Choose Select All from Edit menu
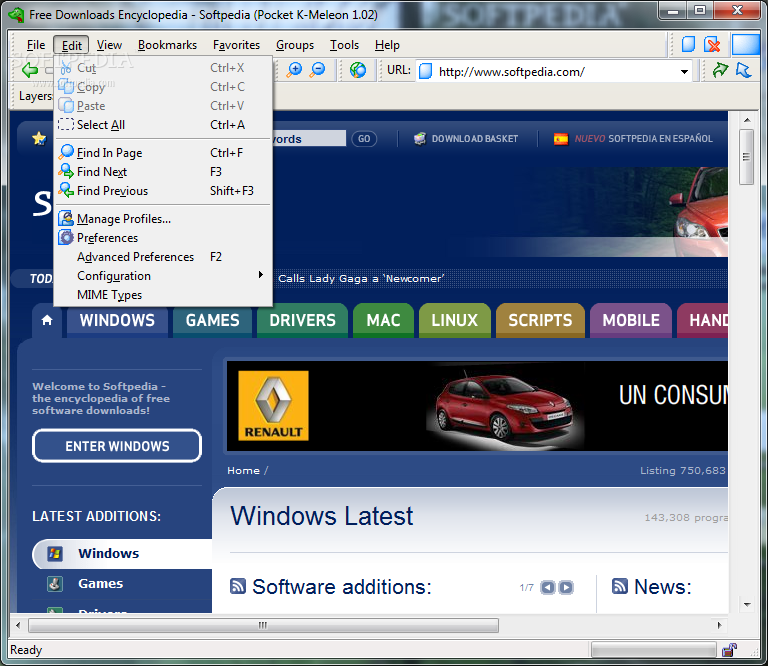Viewport: 768px width, 666px height. (162, 125)
